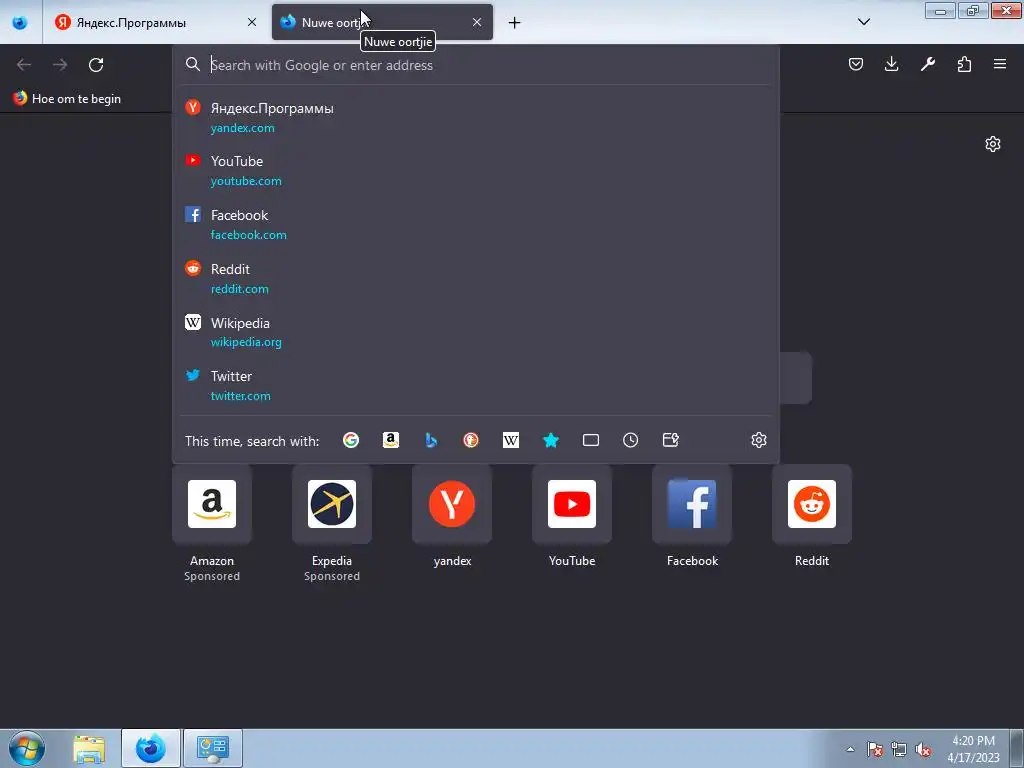
Task: Choose Wikipedia wikipedia.org suggestion
Action: 475,332
